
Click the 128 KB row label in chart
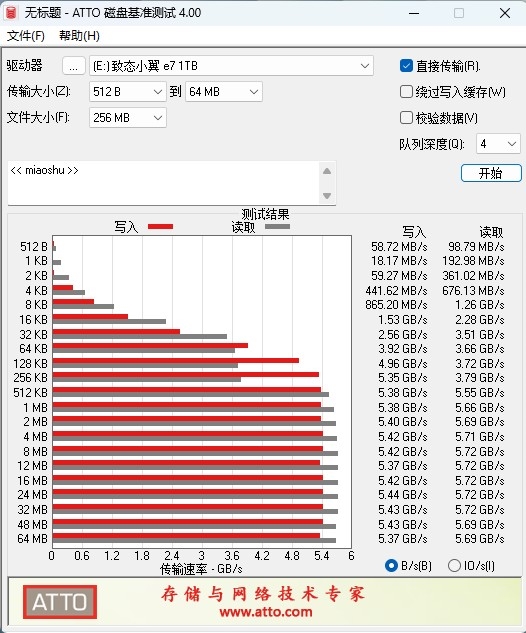[30, 364]
